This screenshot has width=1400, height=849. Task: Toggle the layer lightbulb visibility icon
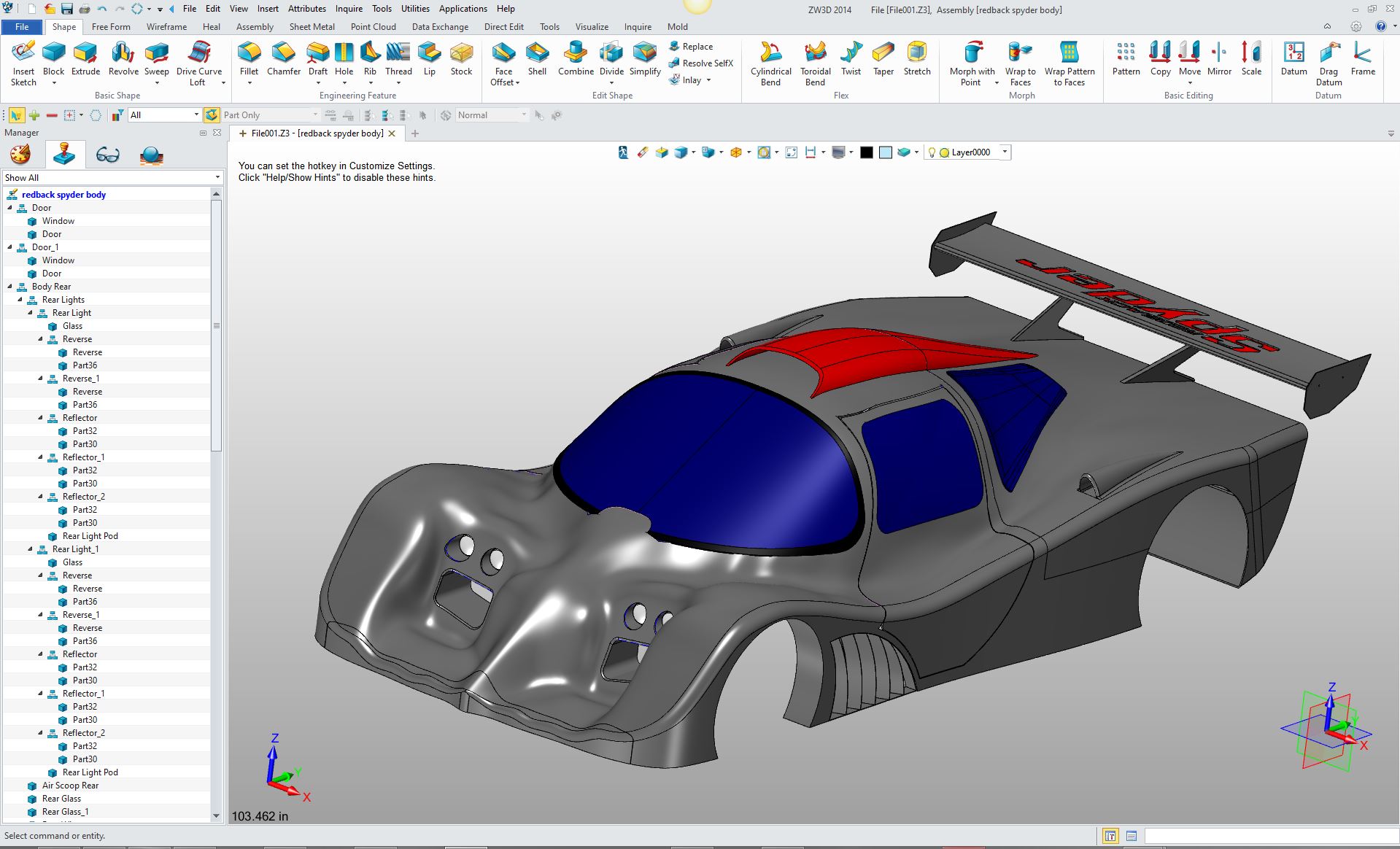click(x=932, y=152)
